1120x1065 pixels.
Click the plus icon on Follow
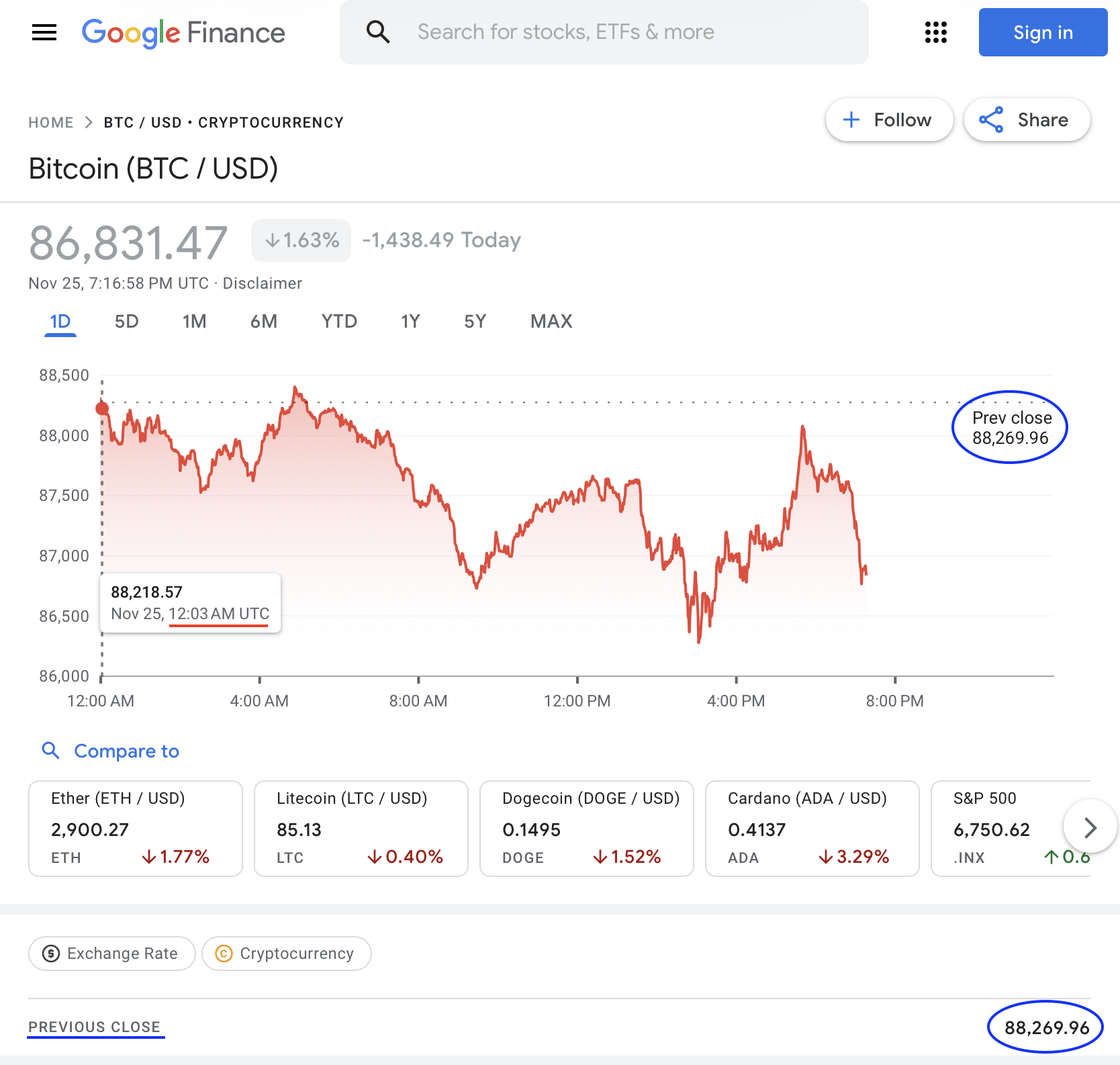pos(851,120)
